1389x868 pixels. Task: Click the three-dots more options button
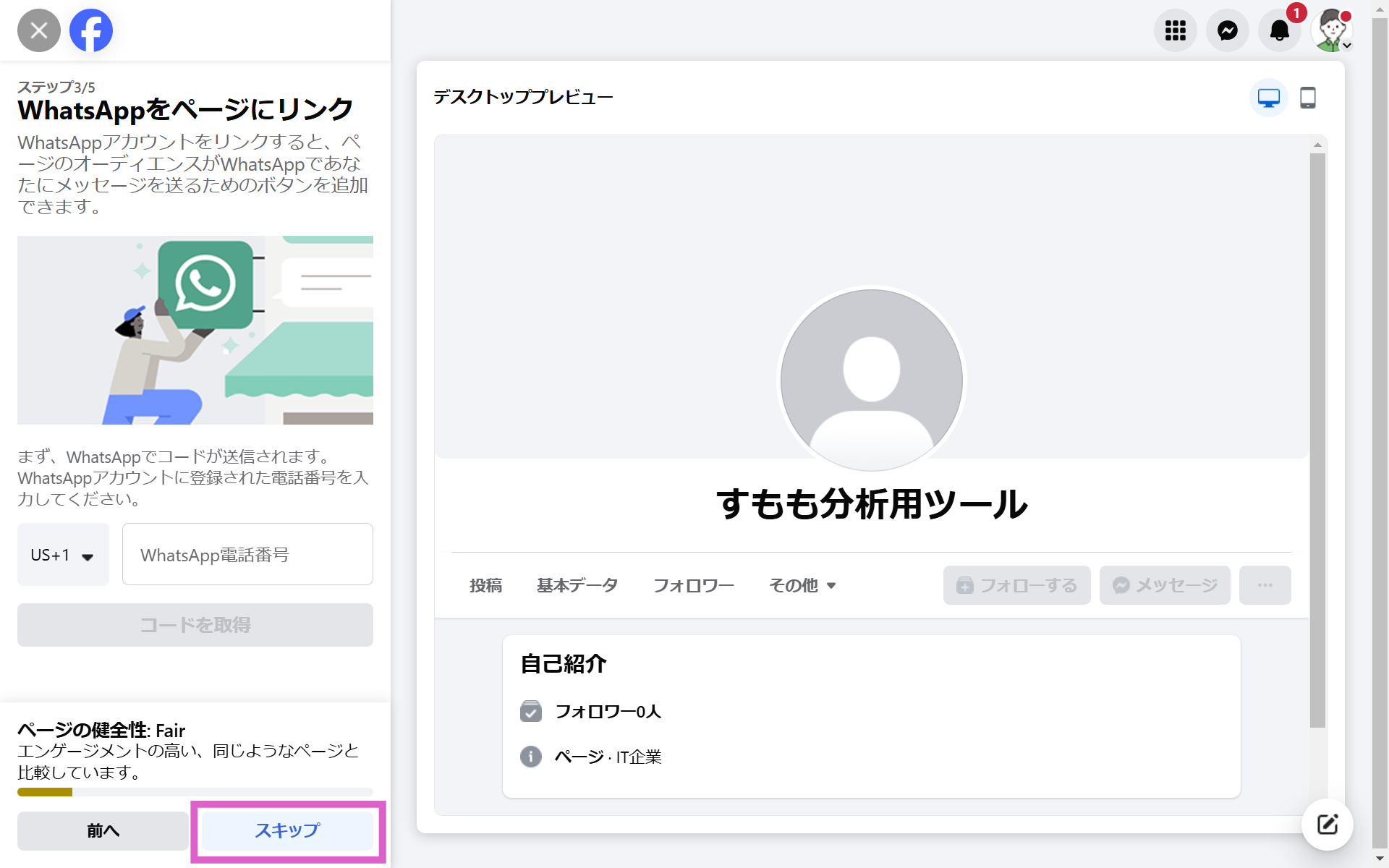1265,585
